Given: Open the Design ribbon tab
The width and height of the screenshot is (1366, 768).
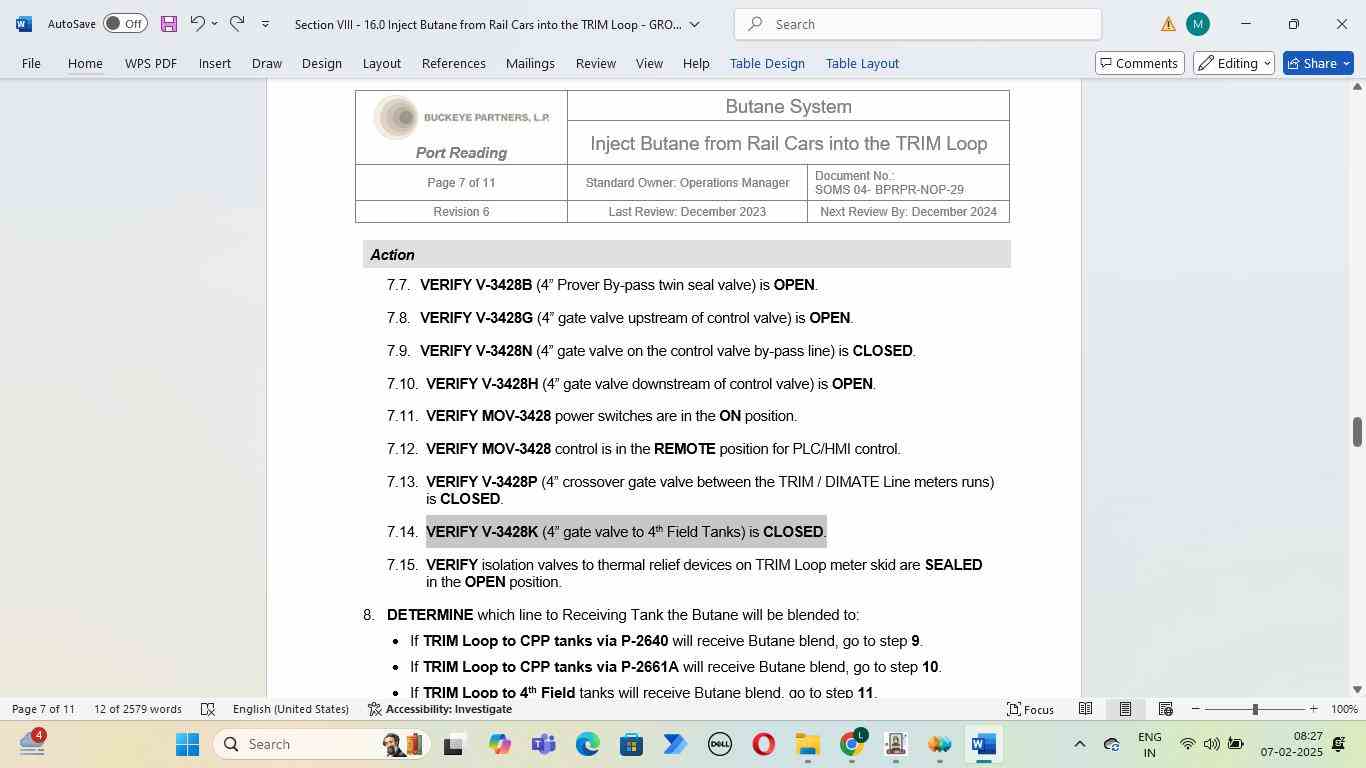Looking at the screenshot, I should 322,63.
